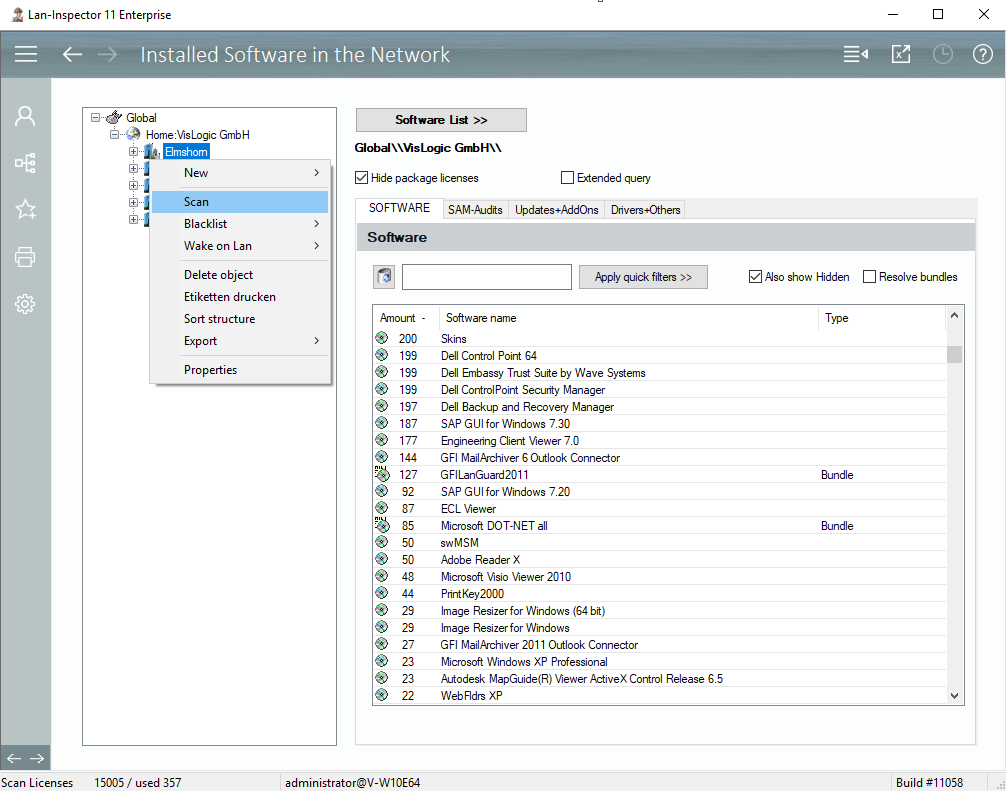Click the printer icon in sidebar
The width and height of the screenshot is (1006, 791).
click(25, 257)
